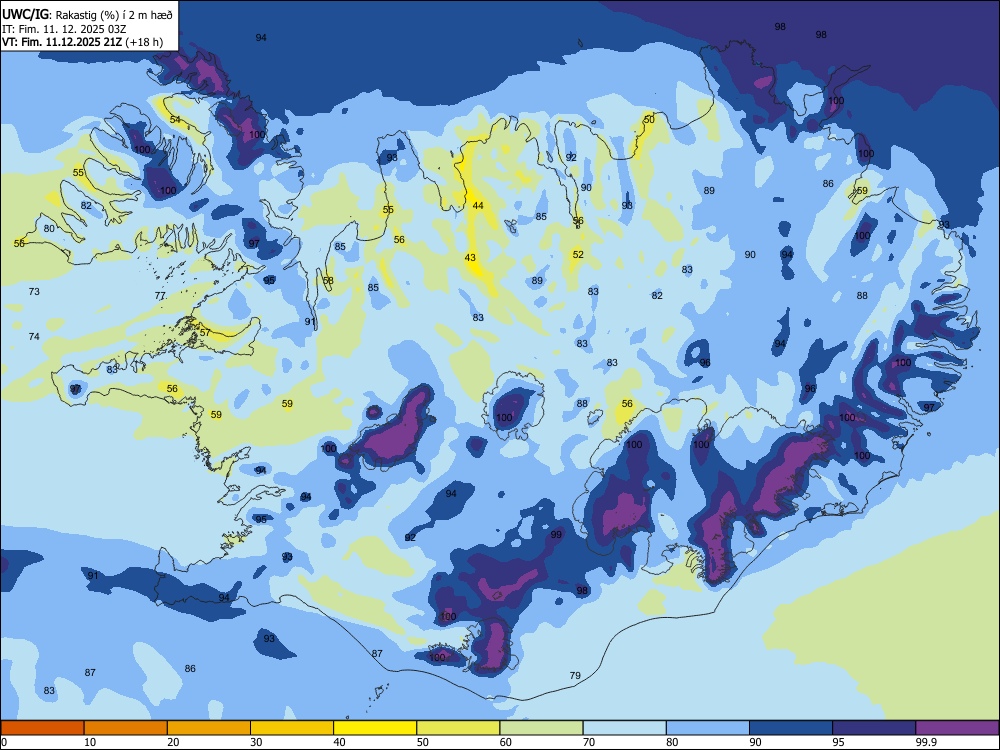Click the map value '54' in the Westfjords
Viewport: 1000px width, 750px height.
[175, 120]
